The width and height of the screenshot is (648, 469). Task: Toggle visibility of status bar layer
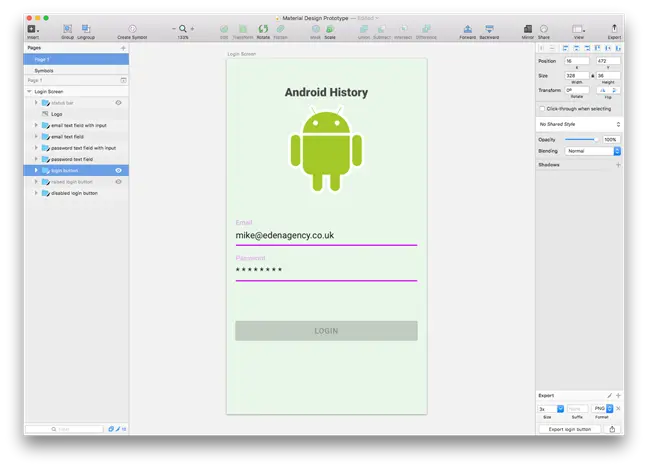point(119,102)
